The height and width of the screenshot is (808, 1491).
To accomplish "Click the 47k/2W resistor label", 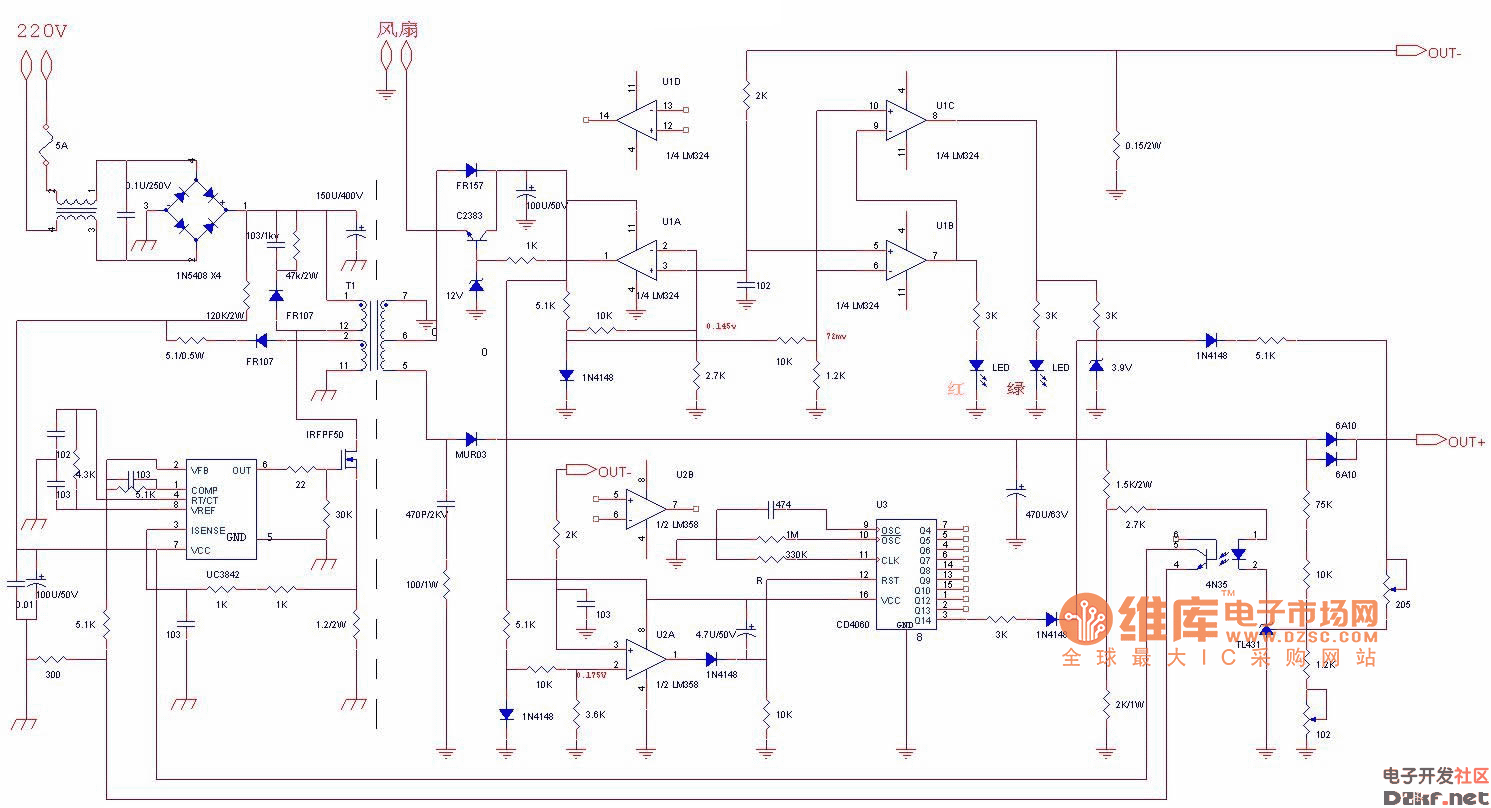I will [301, 275].
